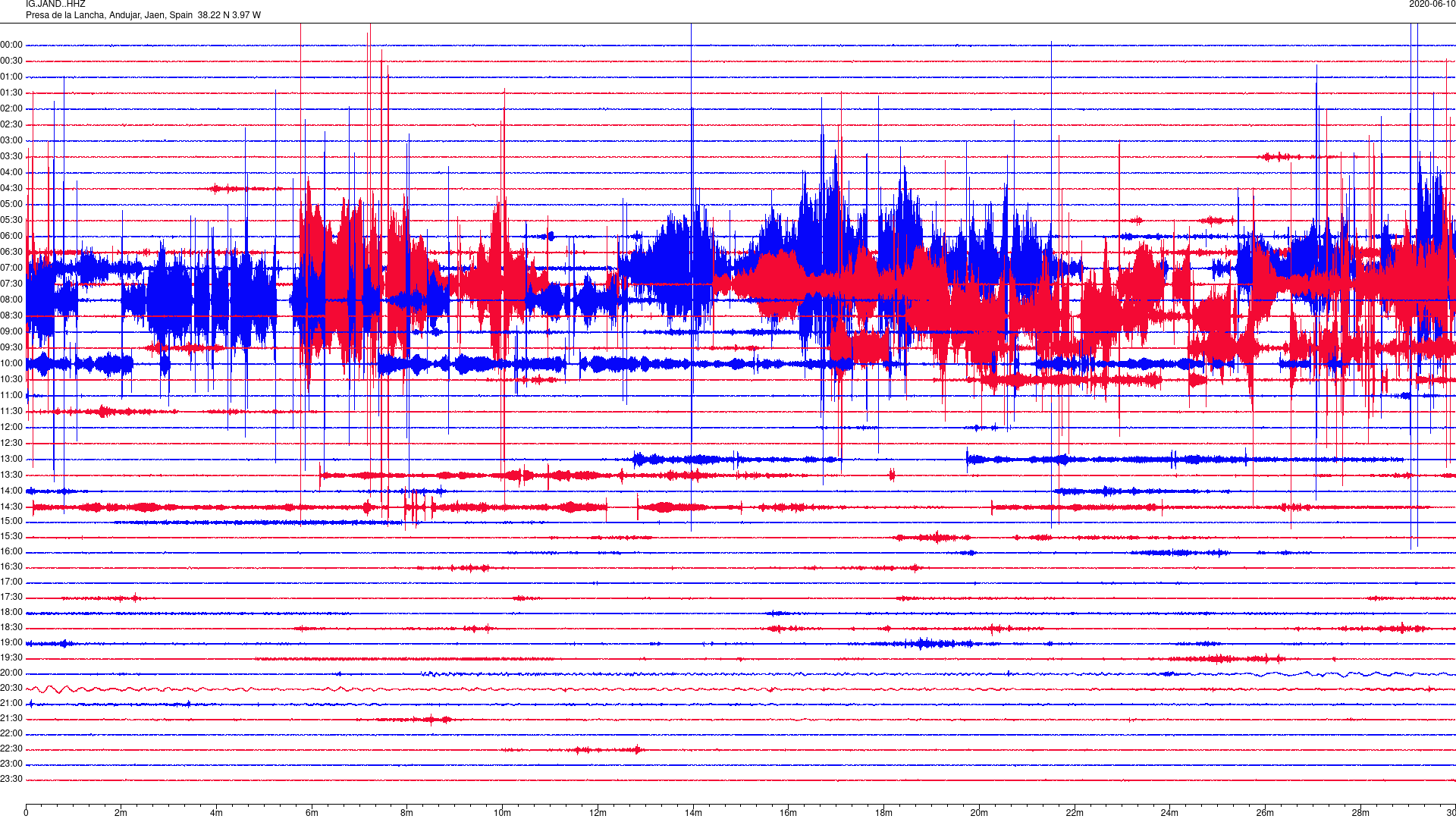Viewport: 1456px width, 819px height.
Task: Select the 21:30 trace time label
Action: pyautogui.click(x=11, y=719)
